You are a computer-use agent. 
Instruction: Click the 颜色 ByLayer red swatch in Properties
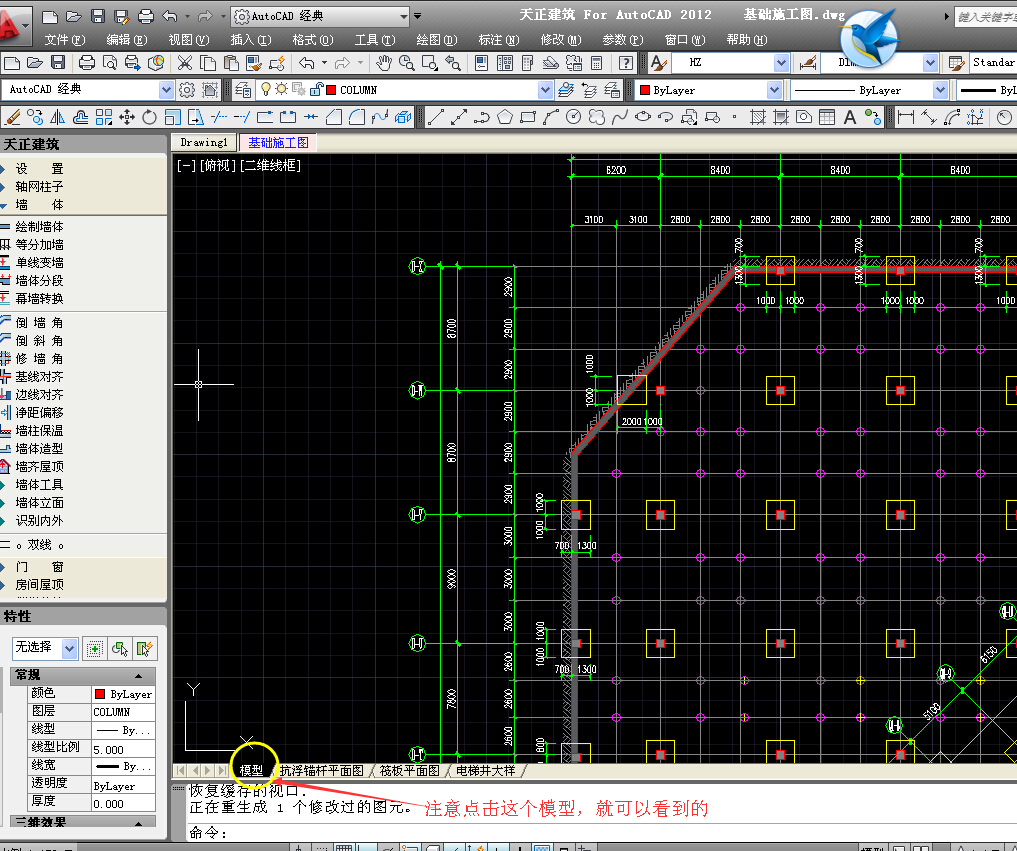[x=100, y=694]
